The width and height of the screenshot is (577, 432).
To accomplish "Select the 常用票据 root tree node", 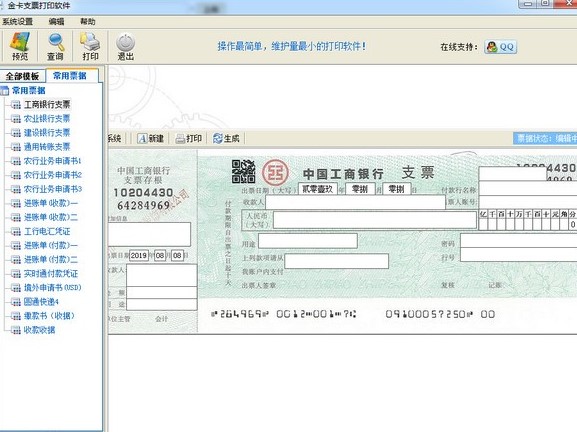I will point(29,91).
